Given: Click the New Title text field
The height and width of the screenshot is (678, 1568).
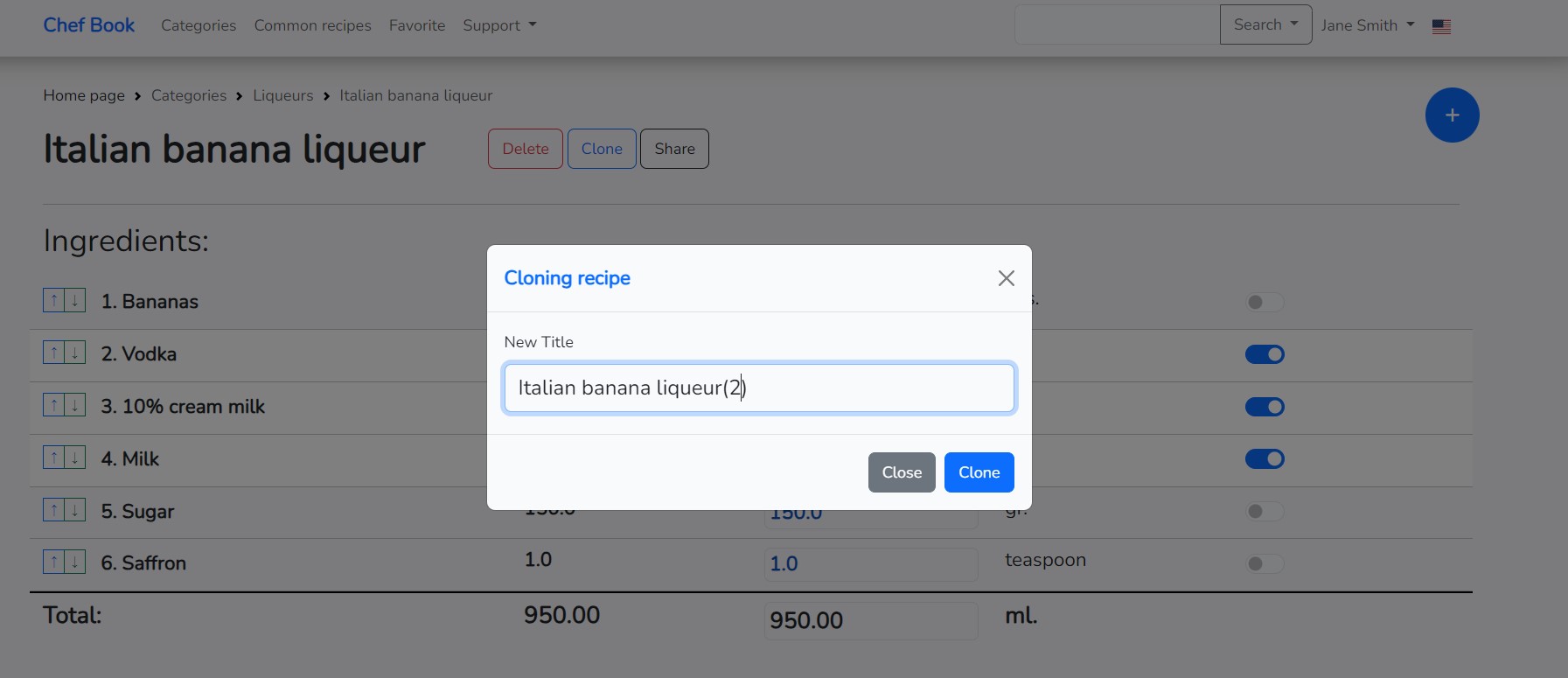Looking at the screenshot, I should point(758,388).
